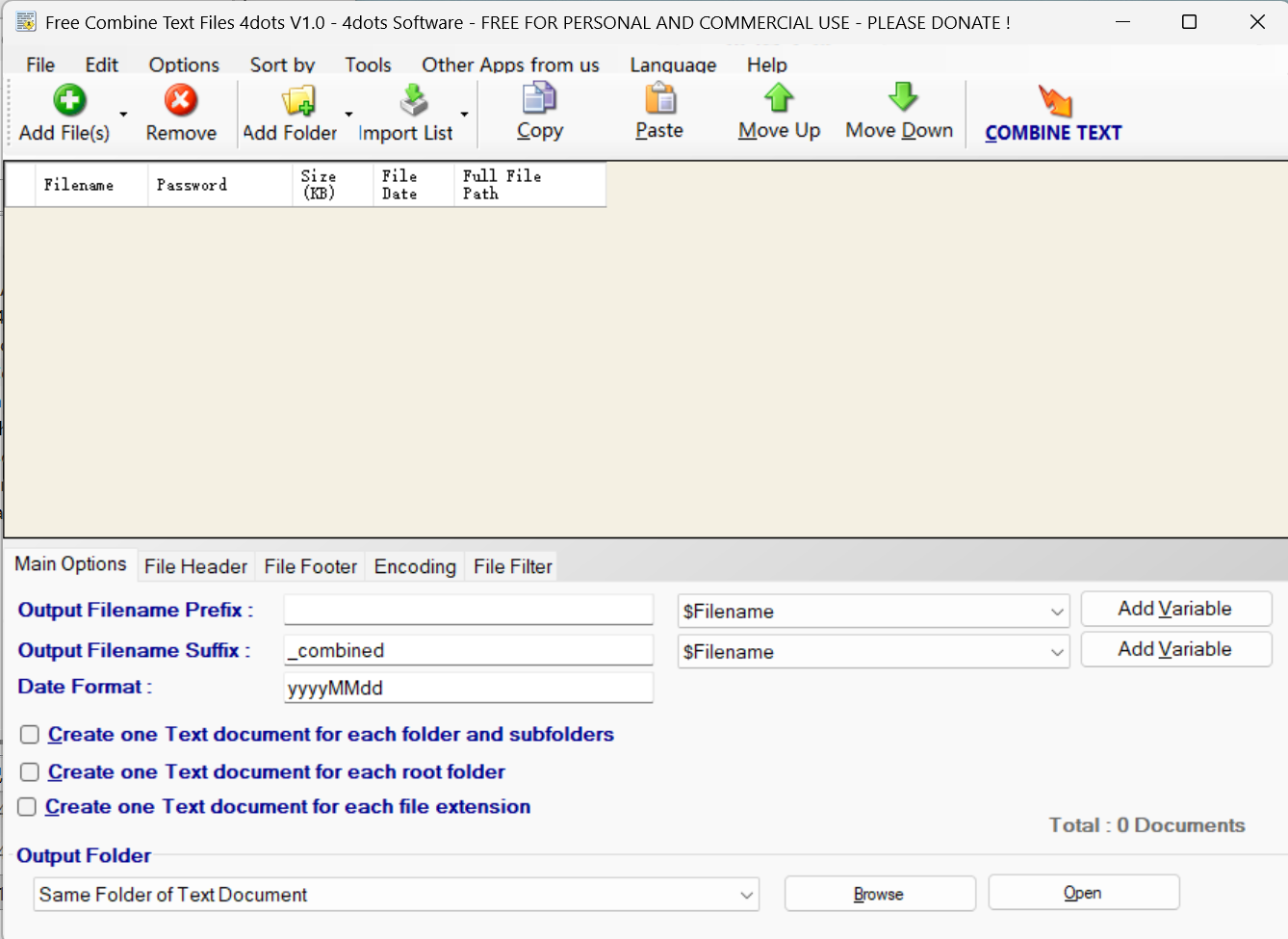Open the Import List tool

pos(413,103)
